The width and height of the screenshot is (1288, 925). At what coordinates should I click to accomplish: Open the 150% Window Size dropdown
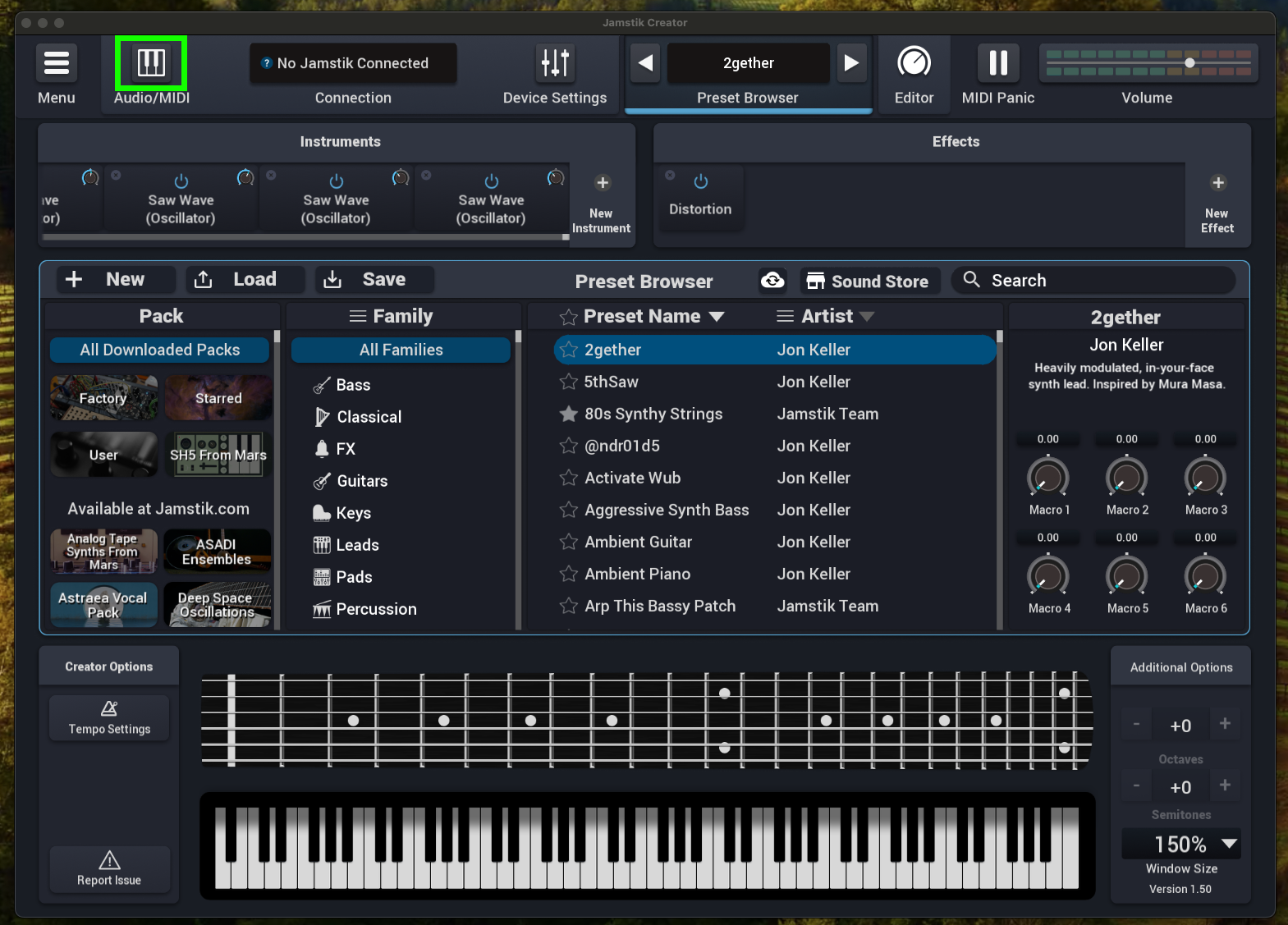click(1181, 844)
